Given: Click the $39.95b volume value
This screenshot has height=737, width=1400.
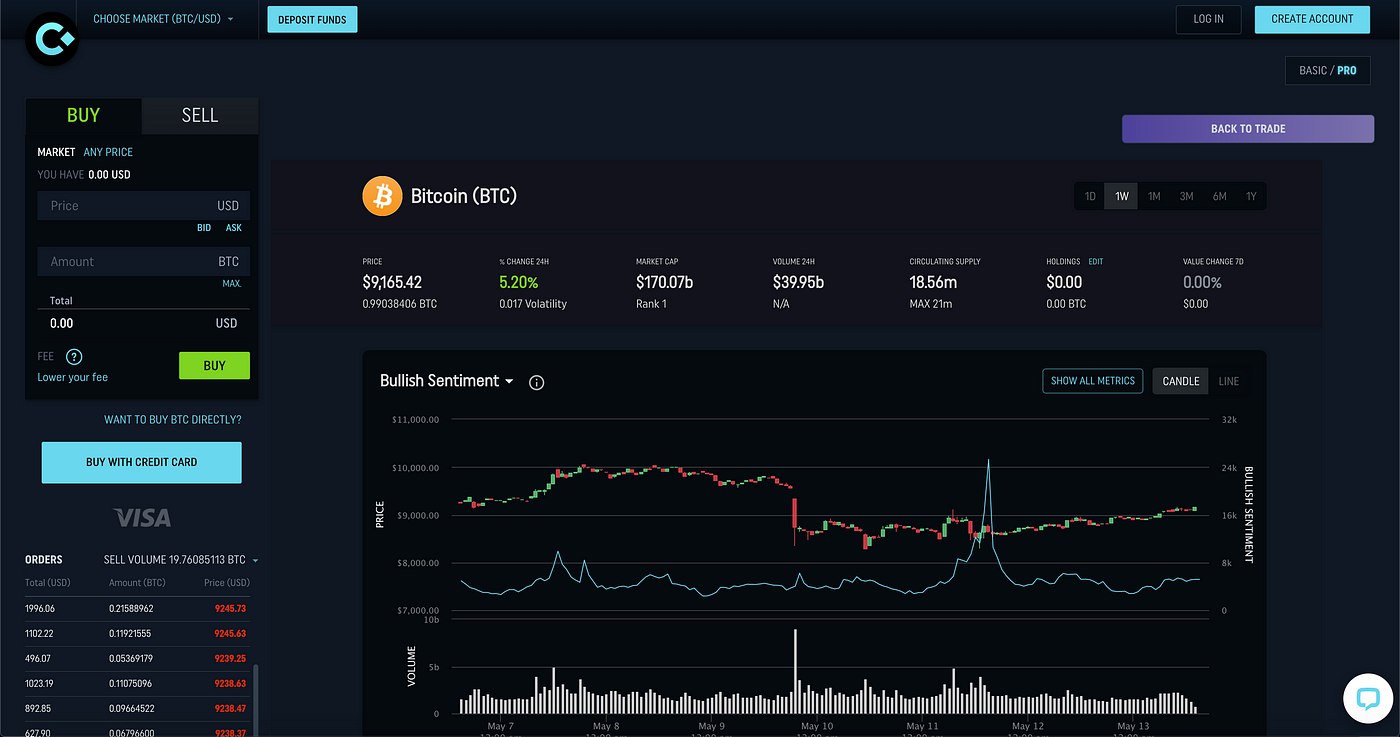Looking at the screenshot, I should [x=798, y=283].
